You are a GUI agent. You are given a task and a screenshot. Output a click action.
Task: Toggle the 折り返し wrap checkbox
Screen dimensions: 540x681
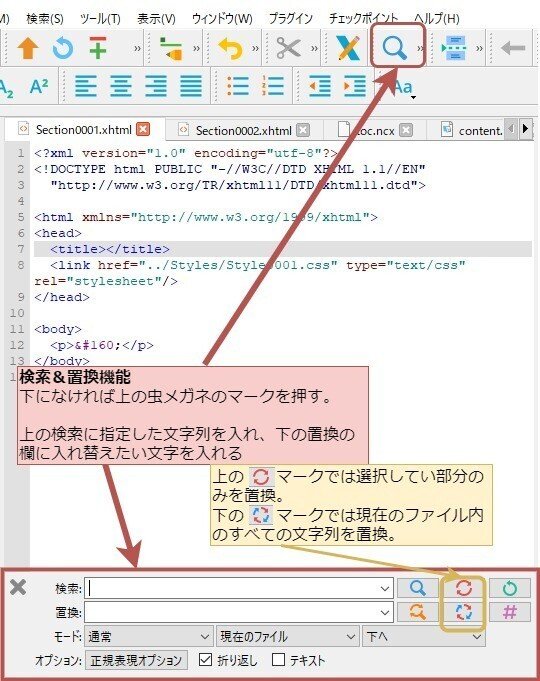205,660
